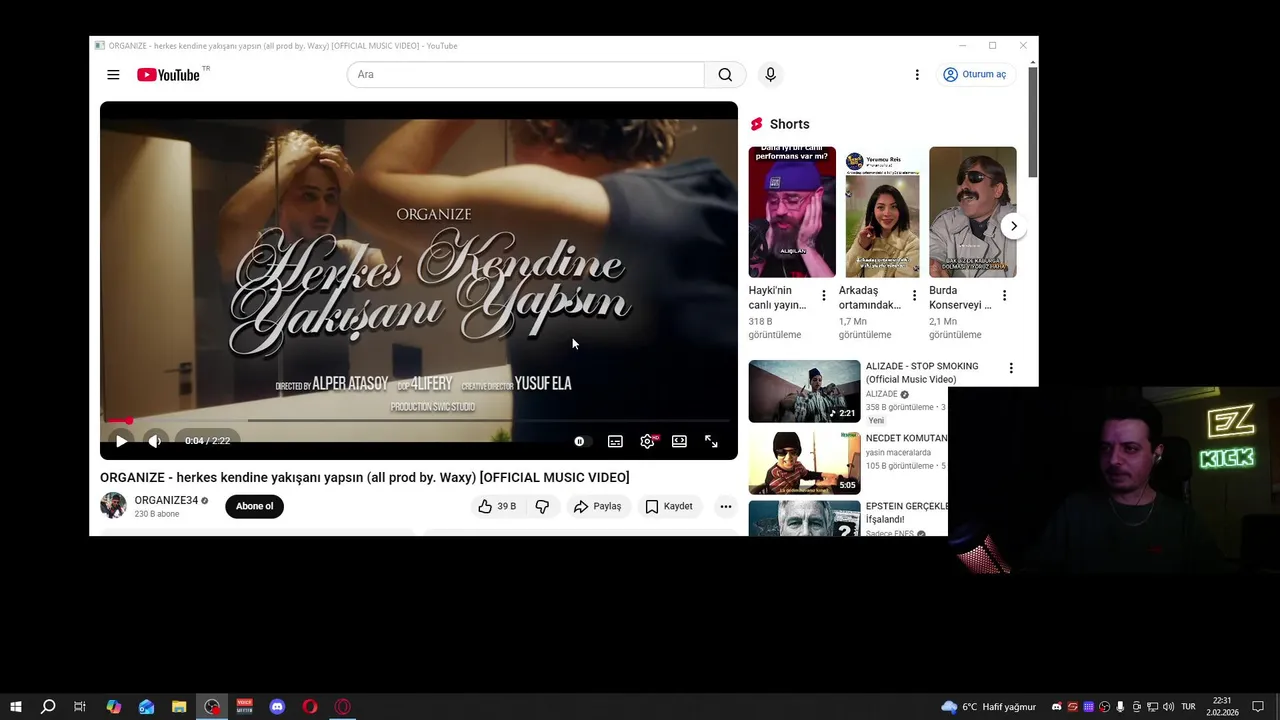Click the 0:04 / 2:22 time display

pyautogui.click(x=207, y=441)
